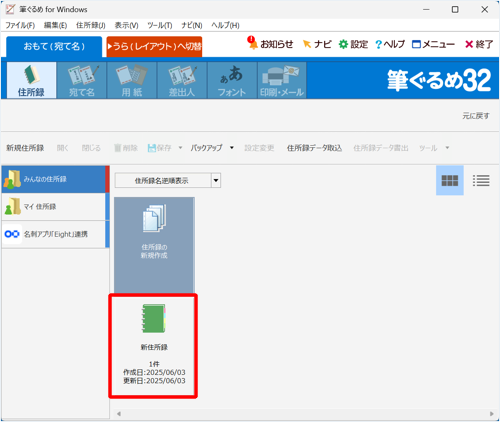
Task: Open the 編集(E) menu
Action: point(55,25)
